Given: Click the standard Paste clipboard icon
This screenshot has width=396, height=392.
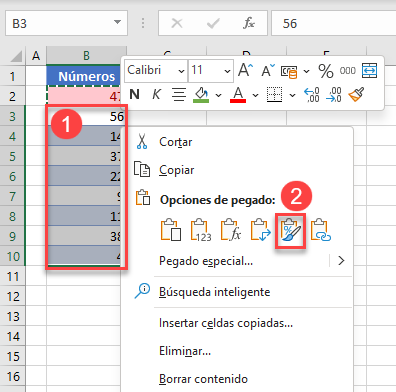Looking at the screenshot, I should click(x=171, y=230).
